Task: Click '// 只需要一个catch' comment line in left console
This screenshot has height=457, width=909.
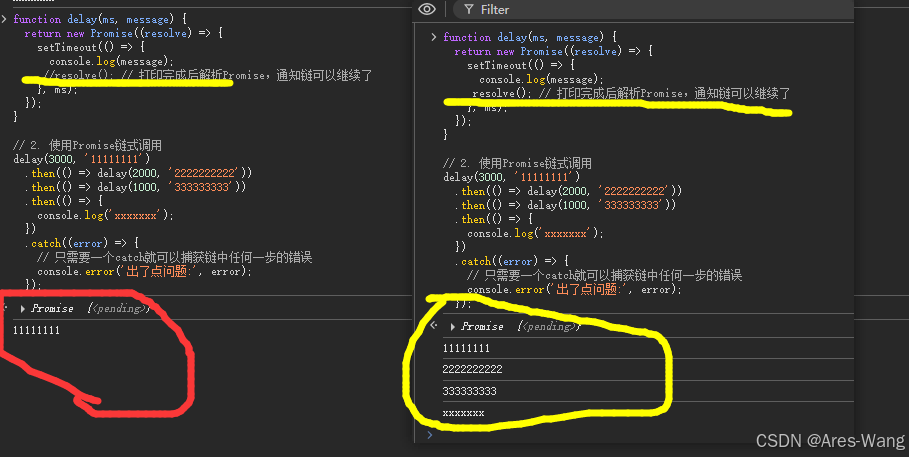Action: pyautogui.click(x=174, y=257)
